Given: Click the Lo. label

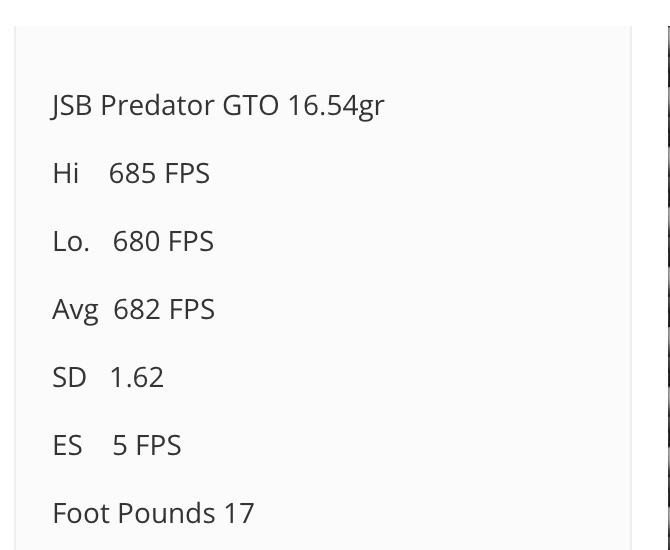Looking at the screenshot, I should 71,241.
